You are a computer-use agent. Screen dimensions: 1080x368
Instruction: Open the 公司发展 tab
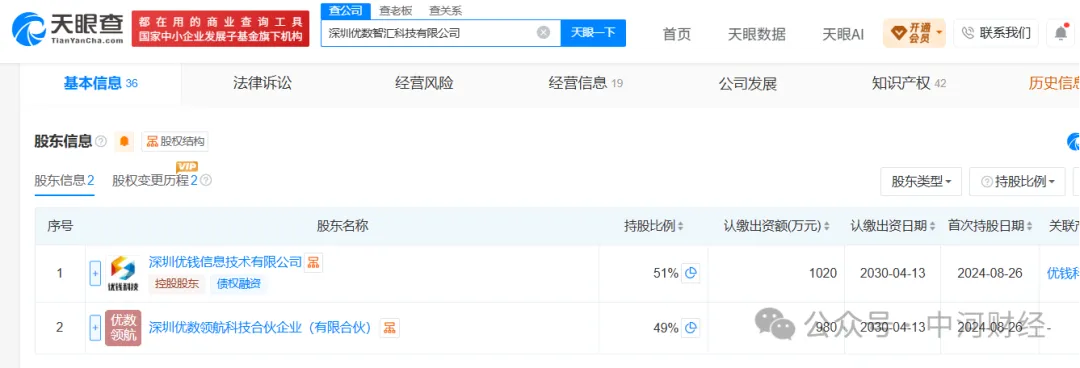(747, 83)
